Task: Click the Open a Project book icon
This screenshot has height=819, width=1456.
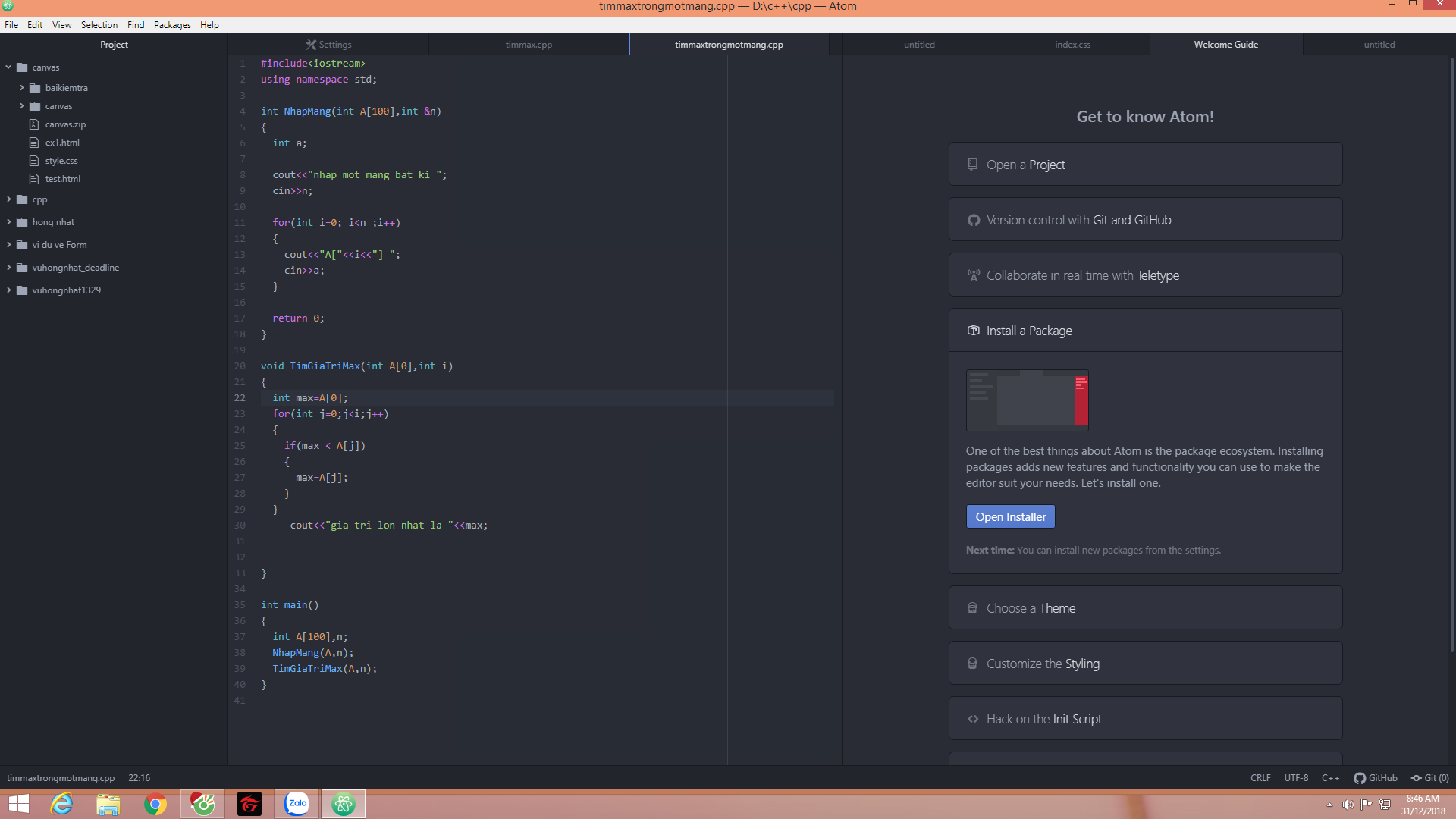Action: pos(972,165)
